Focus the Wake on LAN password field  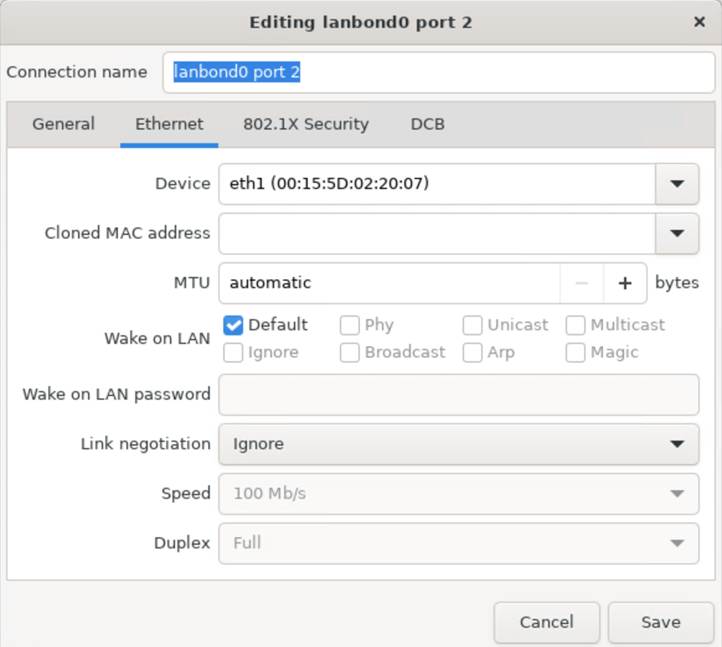(459, 395)
